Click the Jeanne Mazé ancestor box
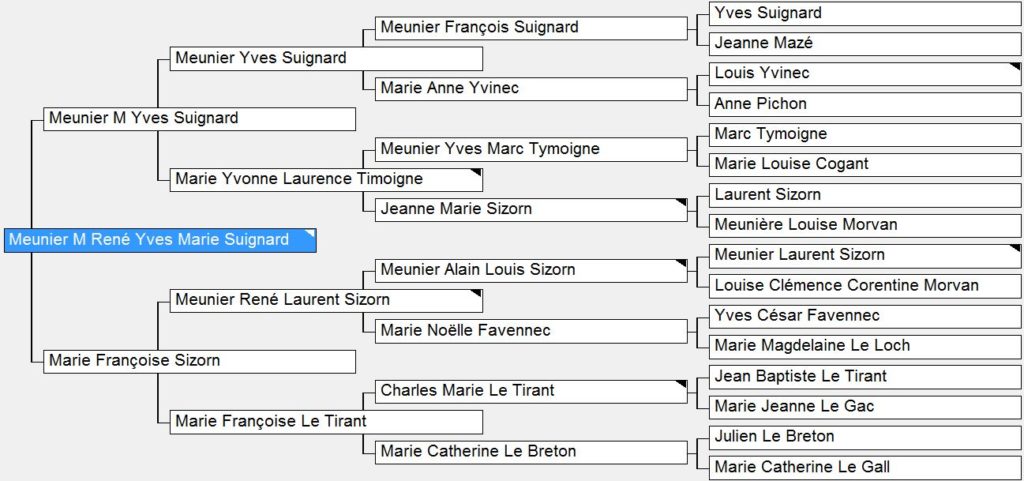This screenshot has height=481, width=1024. (x=865, y=44)
